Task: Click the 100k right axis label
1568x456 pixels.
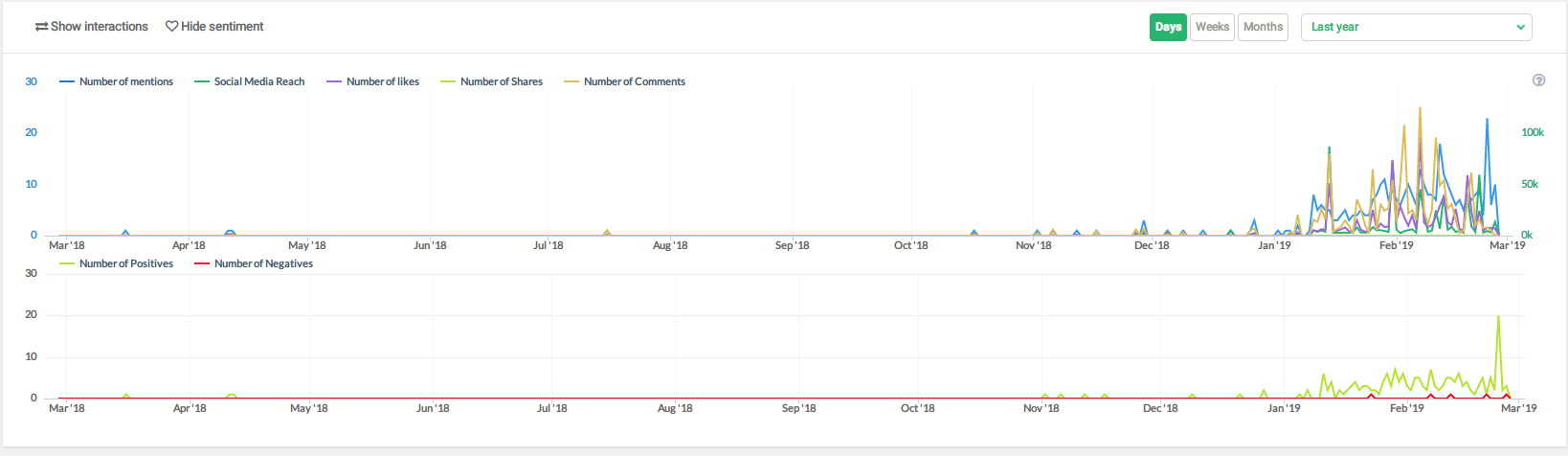Action: click(1533, 132)
